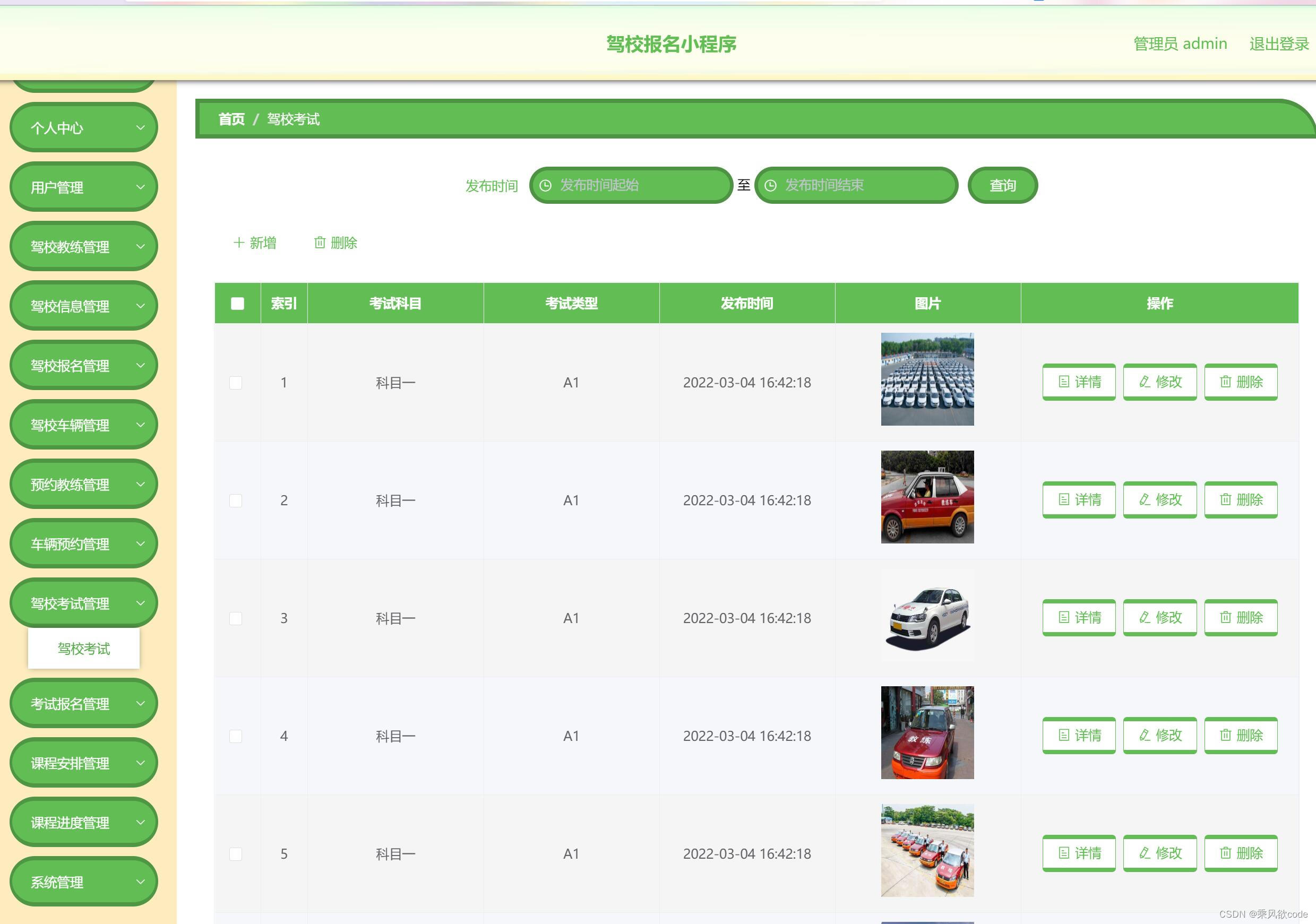
Task: Click the clock icon in 发布时间起始 field
Action: pyautogui.click(x=546, y=186)
